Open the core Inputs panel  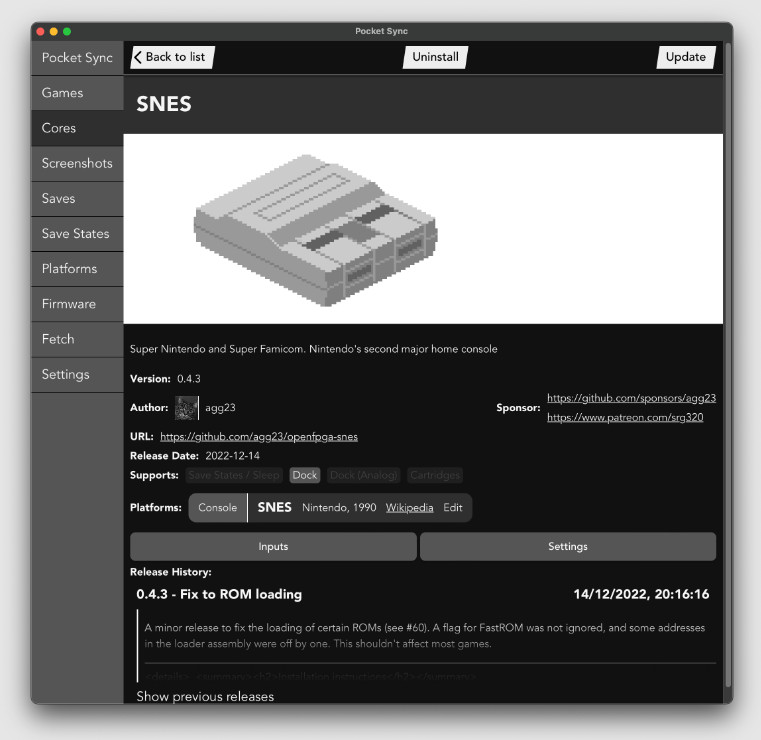coord(273,546)
